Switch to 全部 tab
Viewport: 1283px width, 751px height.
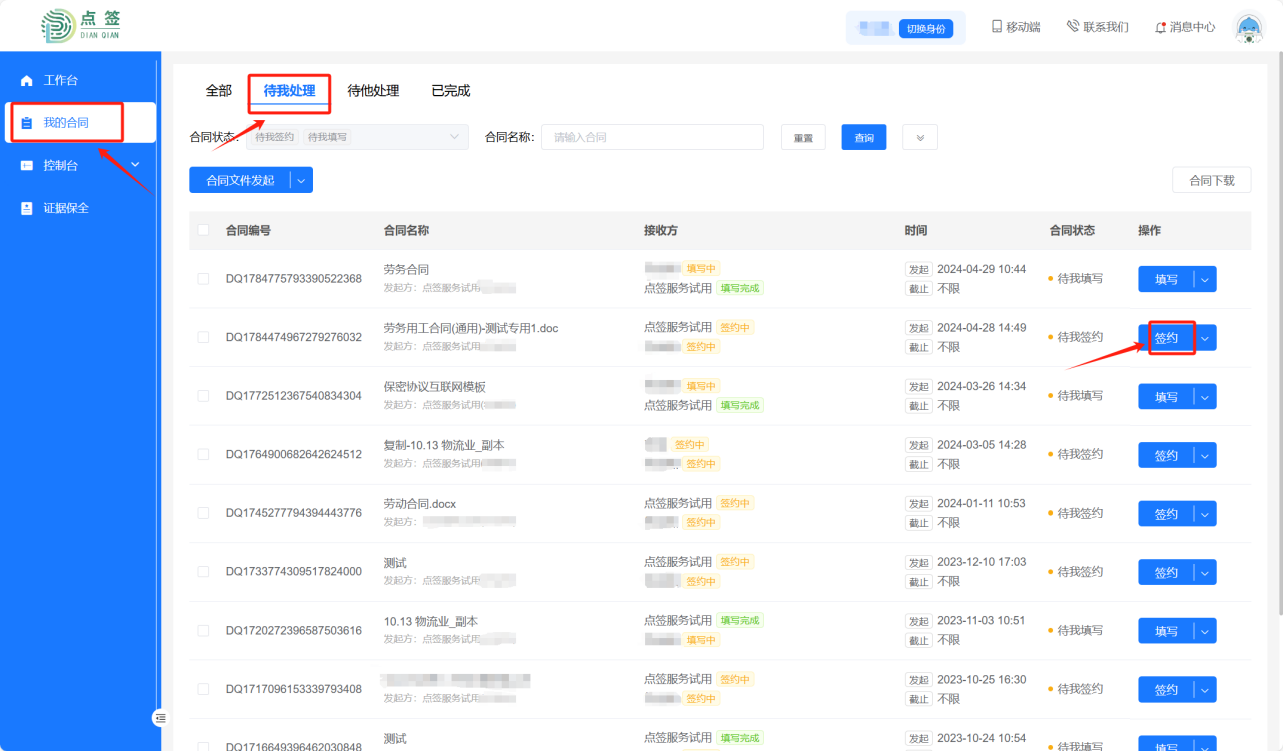[218, 91]
